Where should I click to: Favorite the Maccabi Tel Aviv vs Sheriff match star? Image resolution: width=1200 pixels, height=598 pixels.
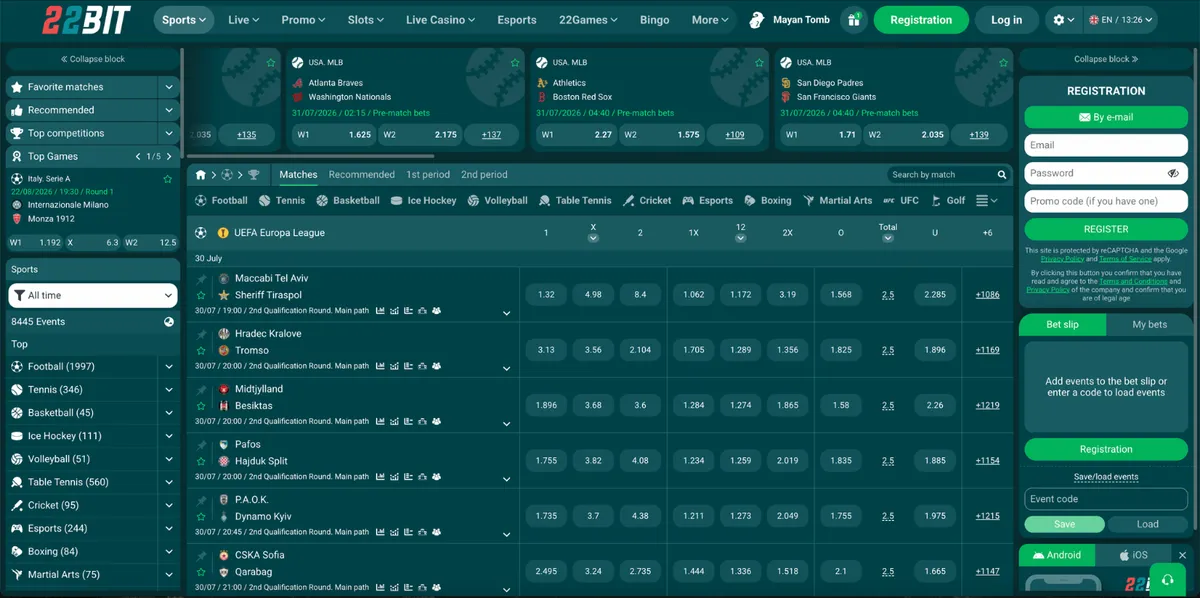pos(201,296)
